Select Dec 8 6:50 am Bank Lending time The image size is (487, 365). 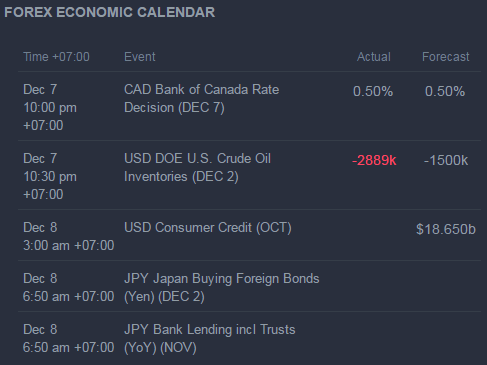pyautogui.click(x=69, y=339)
